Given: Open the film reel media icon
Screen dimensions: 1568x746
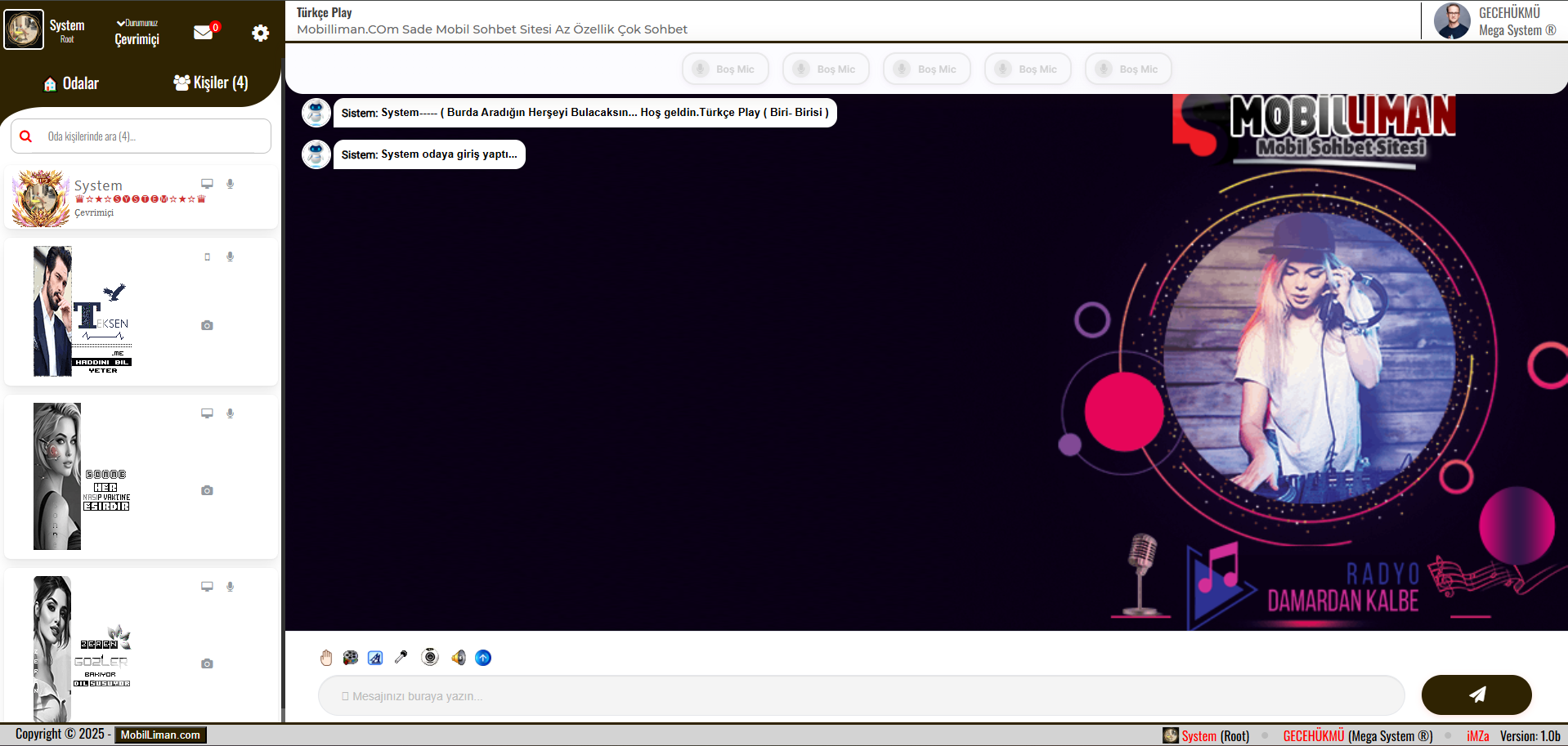Looking at the screenshot, I should coord(351,658).
